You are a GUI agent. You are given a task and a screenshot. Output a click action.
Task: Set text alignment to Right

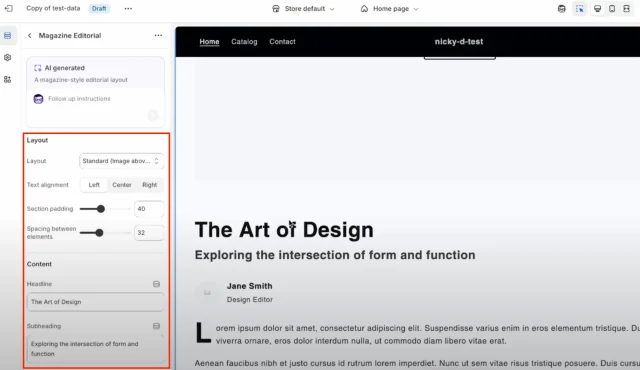coord(149,185)
